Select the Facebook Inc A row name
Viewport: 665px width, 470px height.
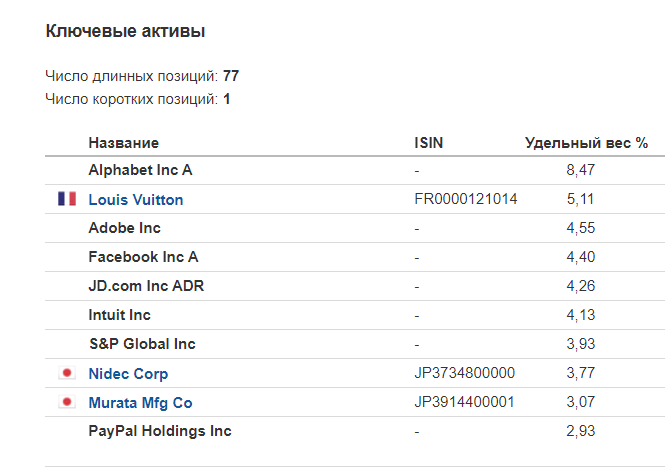[x=143, y=257]
